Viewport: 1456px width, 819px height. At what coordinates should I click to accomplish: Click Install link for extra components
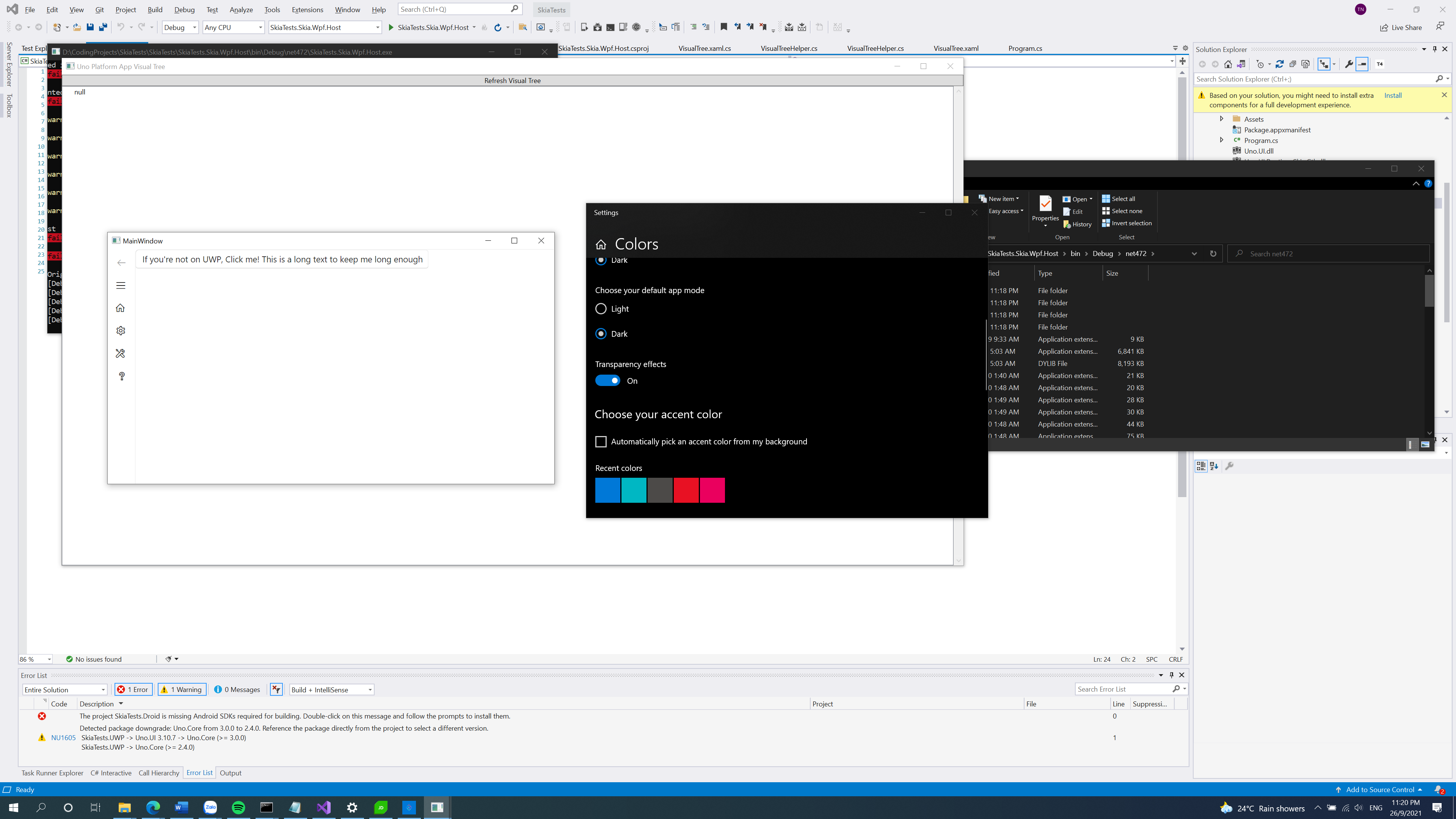[x=1393, y=95]
